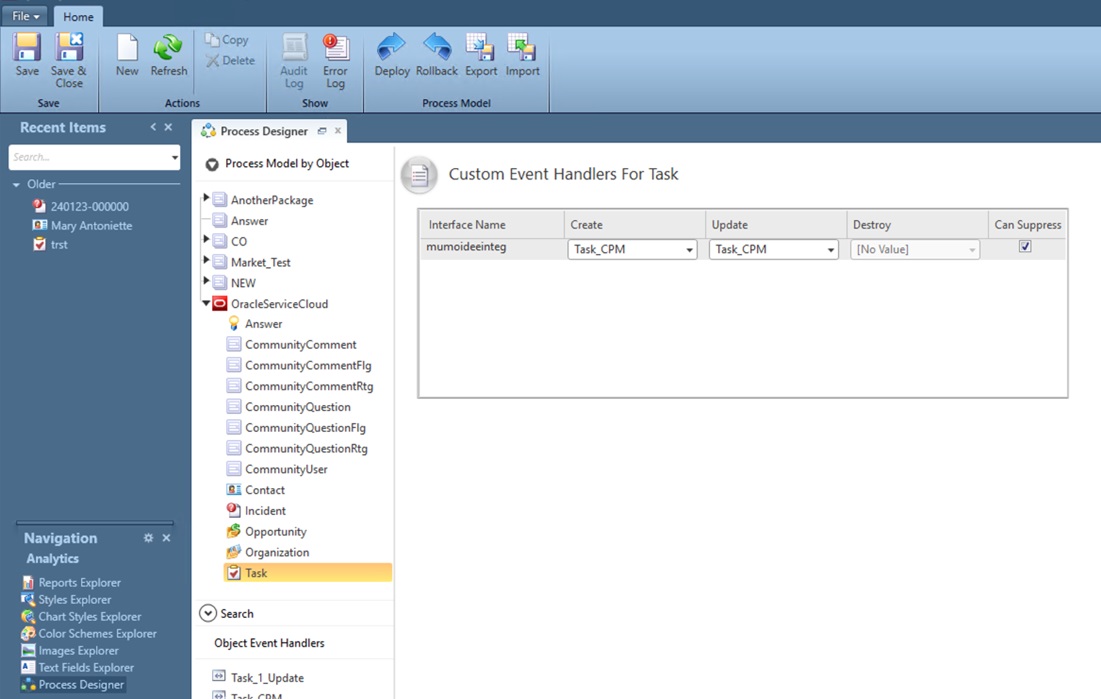The height and width of the screenshot is (699, 1101).
Task: Open Color Schemes Explorer
Action: (x=89, y=634)
